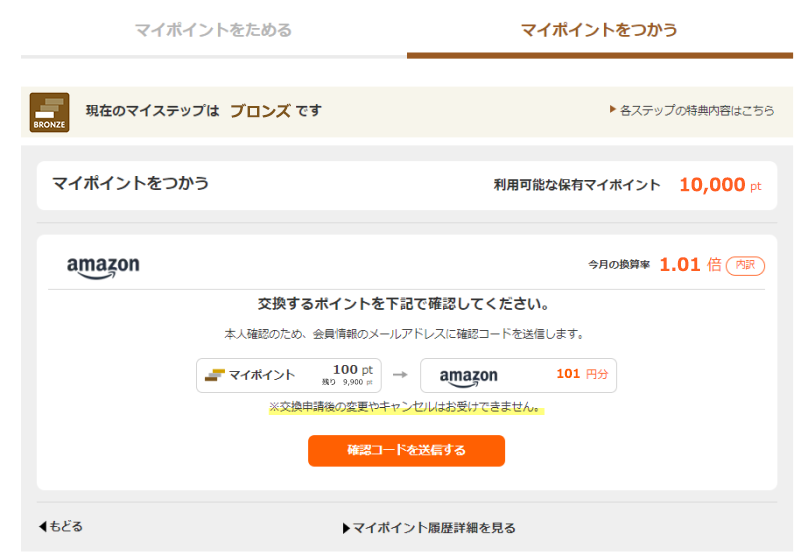Click the highlighted cancellation notice text
This screenshot has width=808, height=560.
407,407
